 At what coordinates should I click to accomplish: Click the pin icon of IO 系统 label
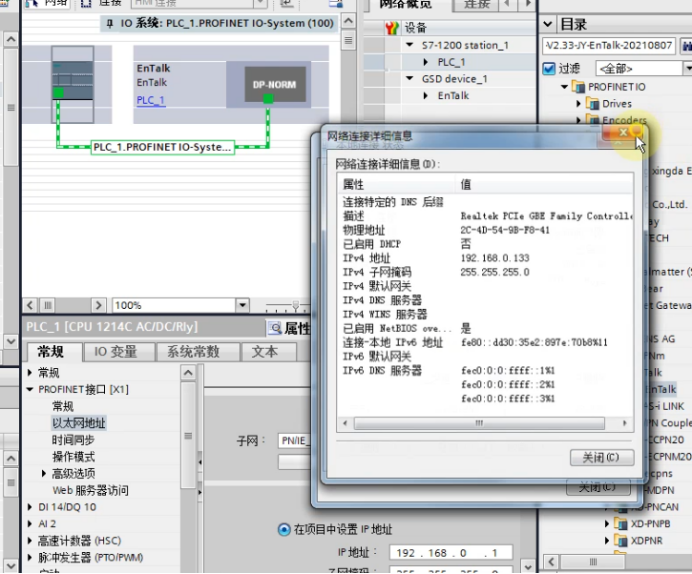click(x=110, y=23)
